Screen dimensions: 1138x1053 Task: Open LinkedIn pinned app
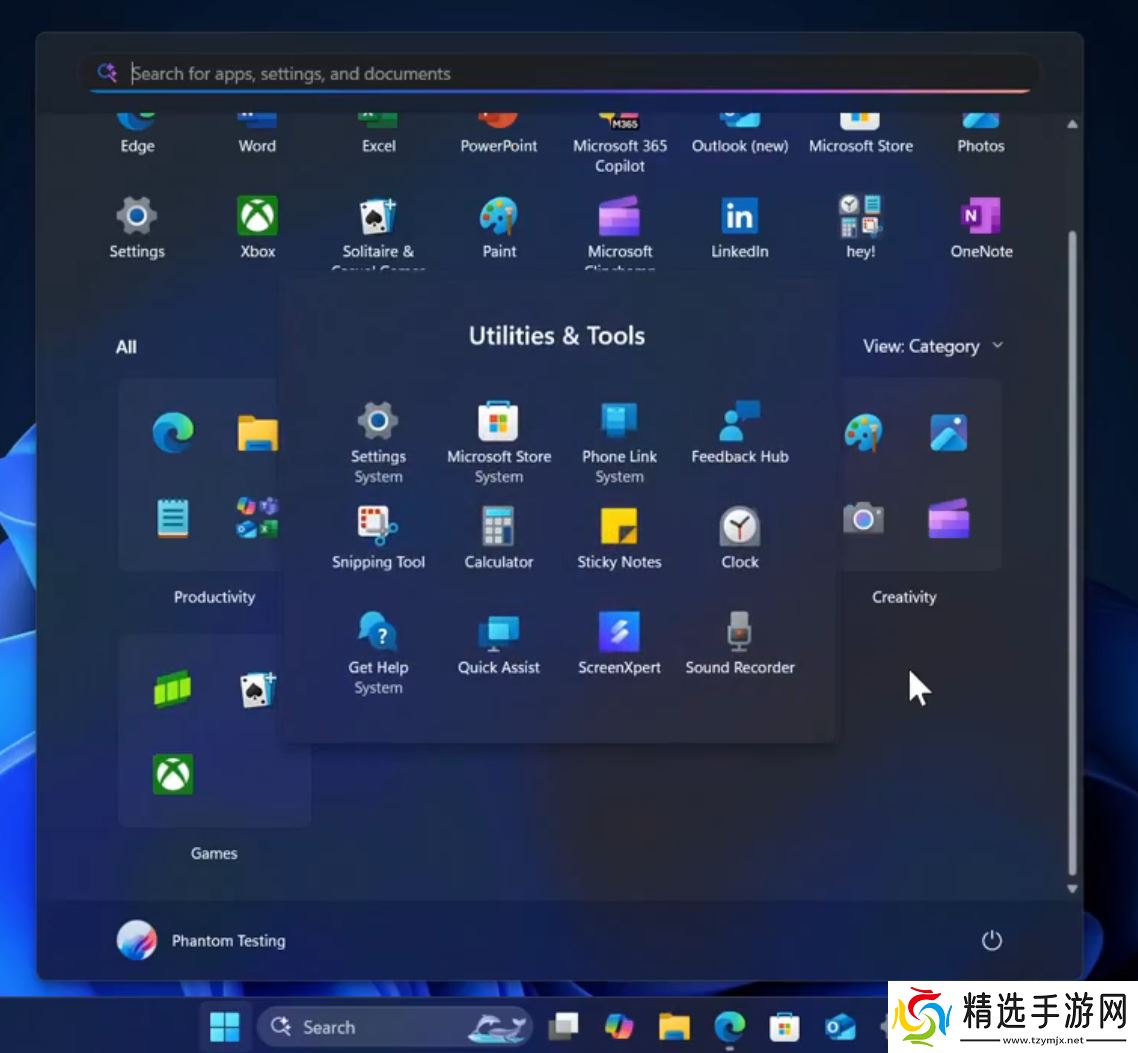point(740,227)
